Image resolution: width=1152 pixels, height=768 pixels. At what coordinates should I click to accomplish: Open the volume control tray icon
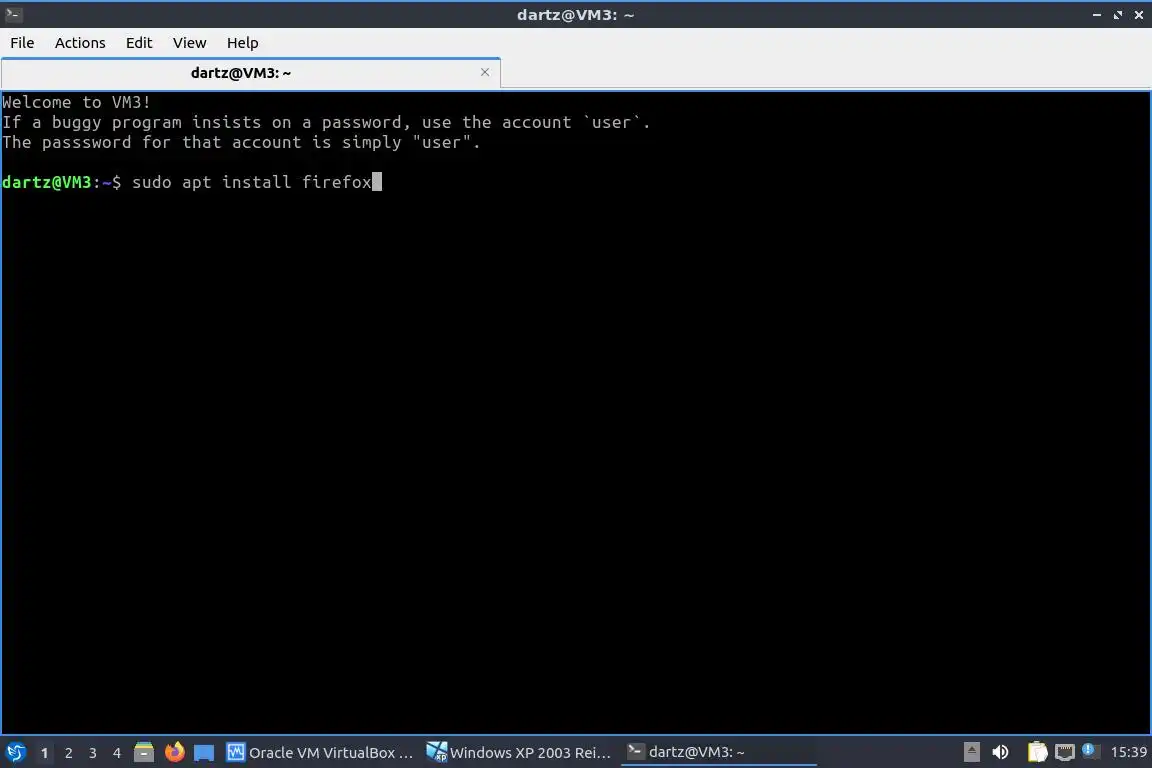pyautogui.click(x=1000, y=752)
